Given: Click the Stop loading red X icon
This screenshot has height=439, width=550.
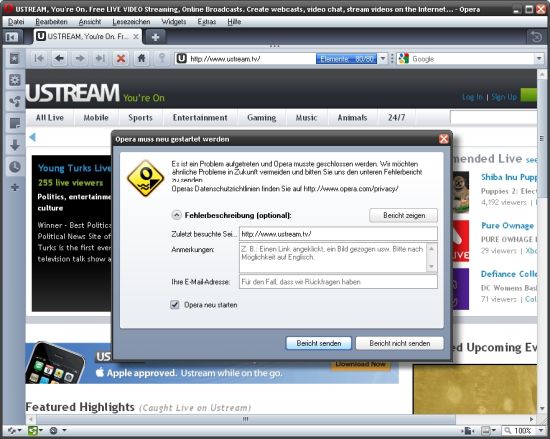Looking at the screenshot, I should 121,59.
